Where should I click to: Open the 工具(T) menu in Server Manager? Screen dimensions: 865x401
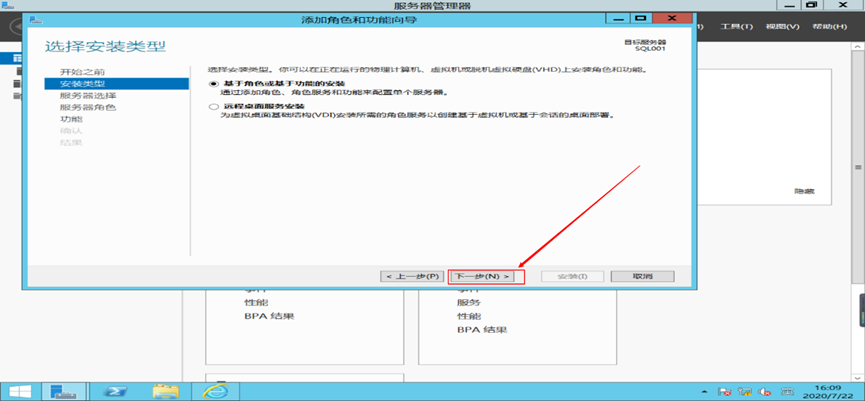tap(736, 26)
